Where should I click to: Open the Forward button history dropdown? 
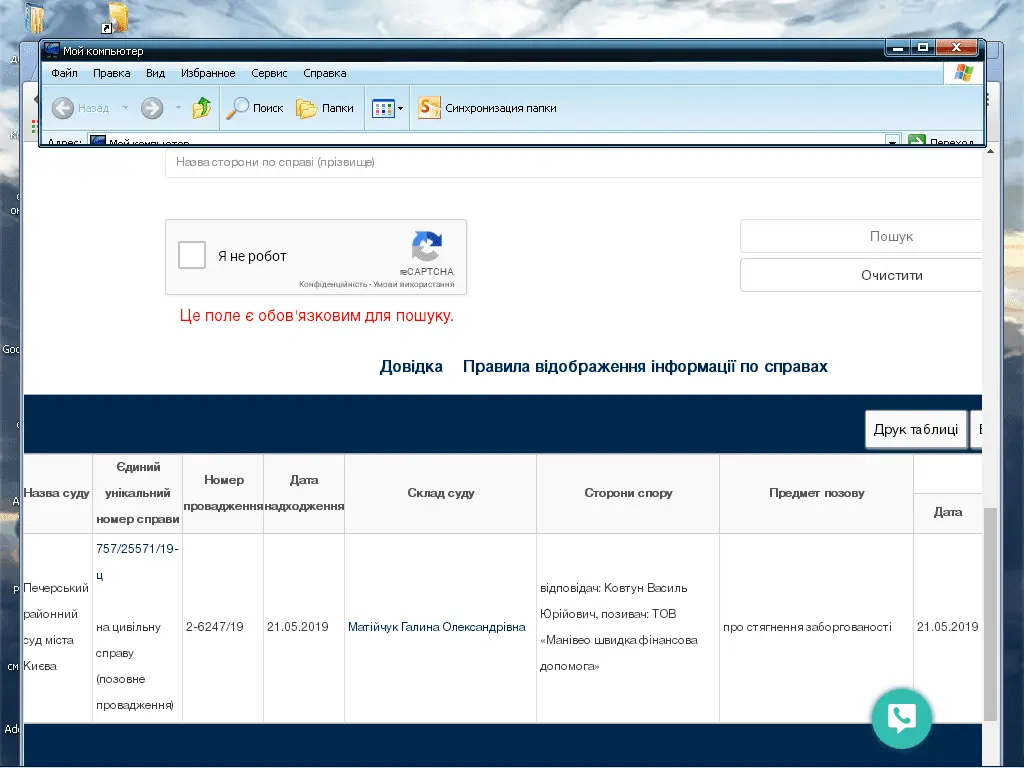(178, 108)
